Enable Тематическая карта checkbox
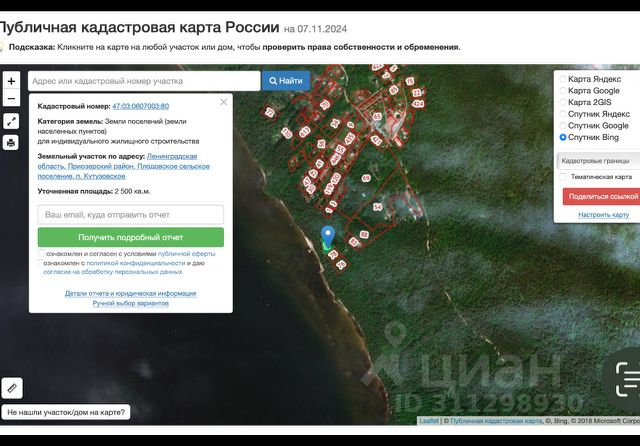The width and height of the screenshot is (640, 446). (x=563, y=177)
